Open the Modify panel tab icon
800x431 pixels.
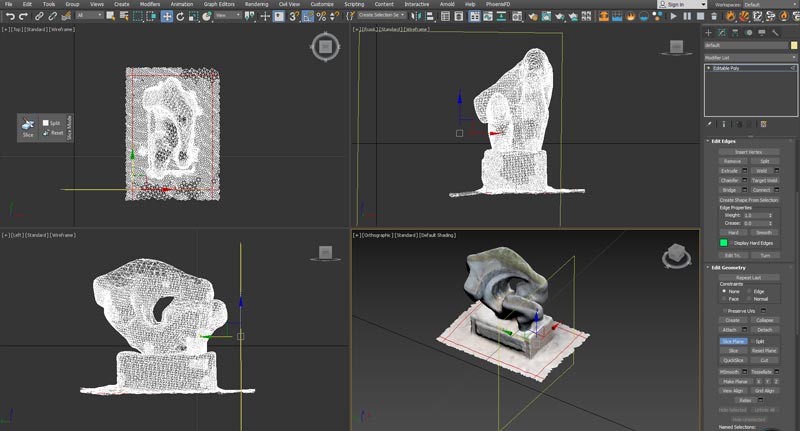pyautogui.click(x=722, y=32)
